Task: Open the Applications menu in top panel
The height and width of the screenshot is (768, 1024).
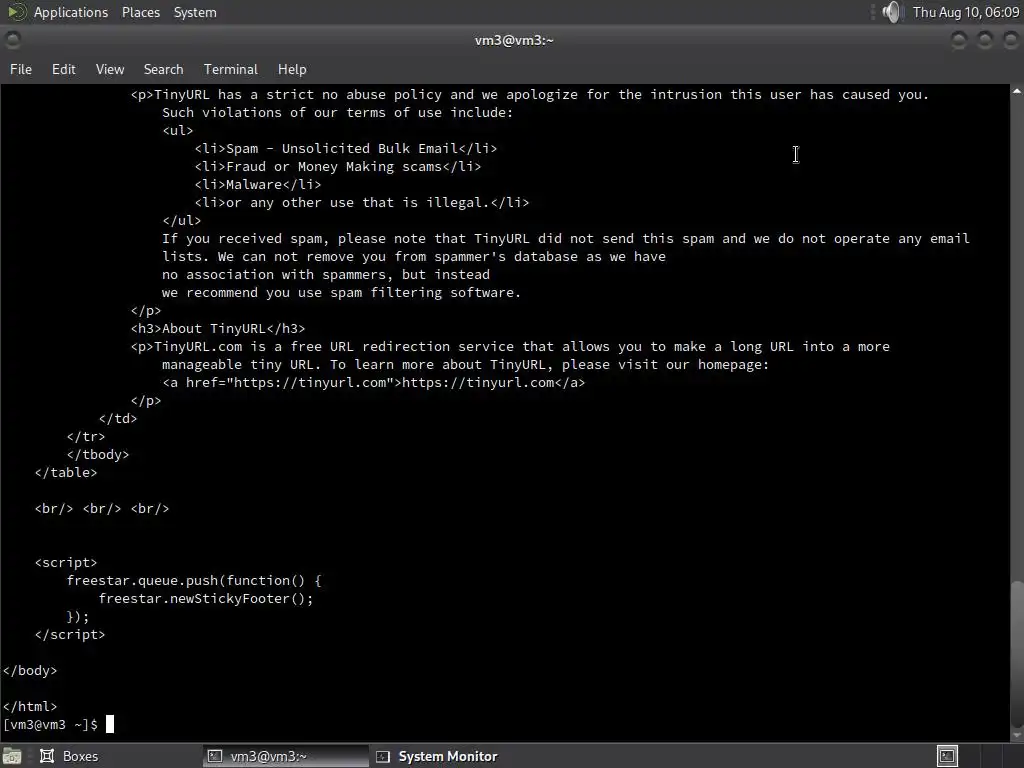Action: [x=71, y=12]
